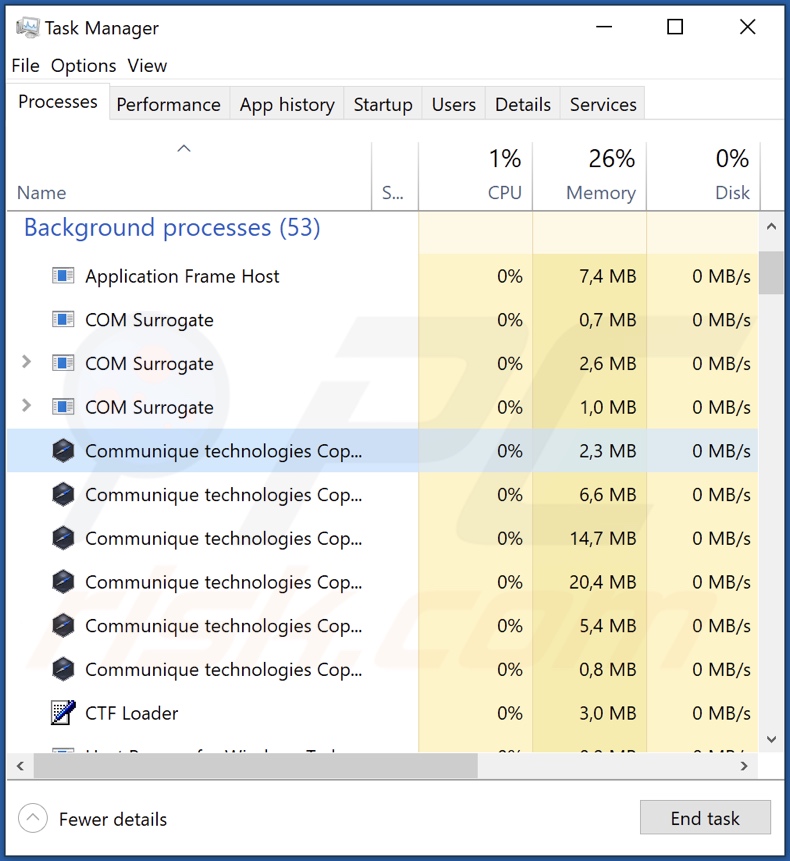Open the Startup tab
This screenshot has height=861, width=790.
tap(383, 104)
